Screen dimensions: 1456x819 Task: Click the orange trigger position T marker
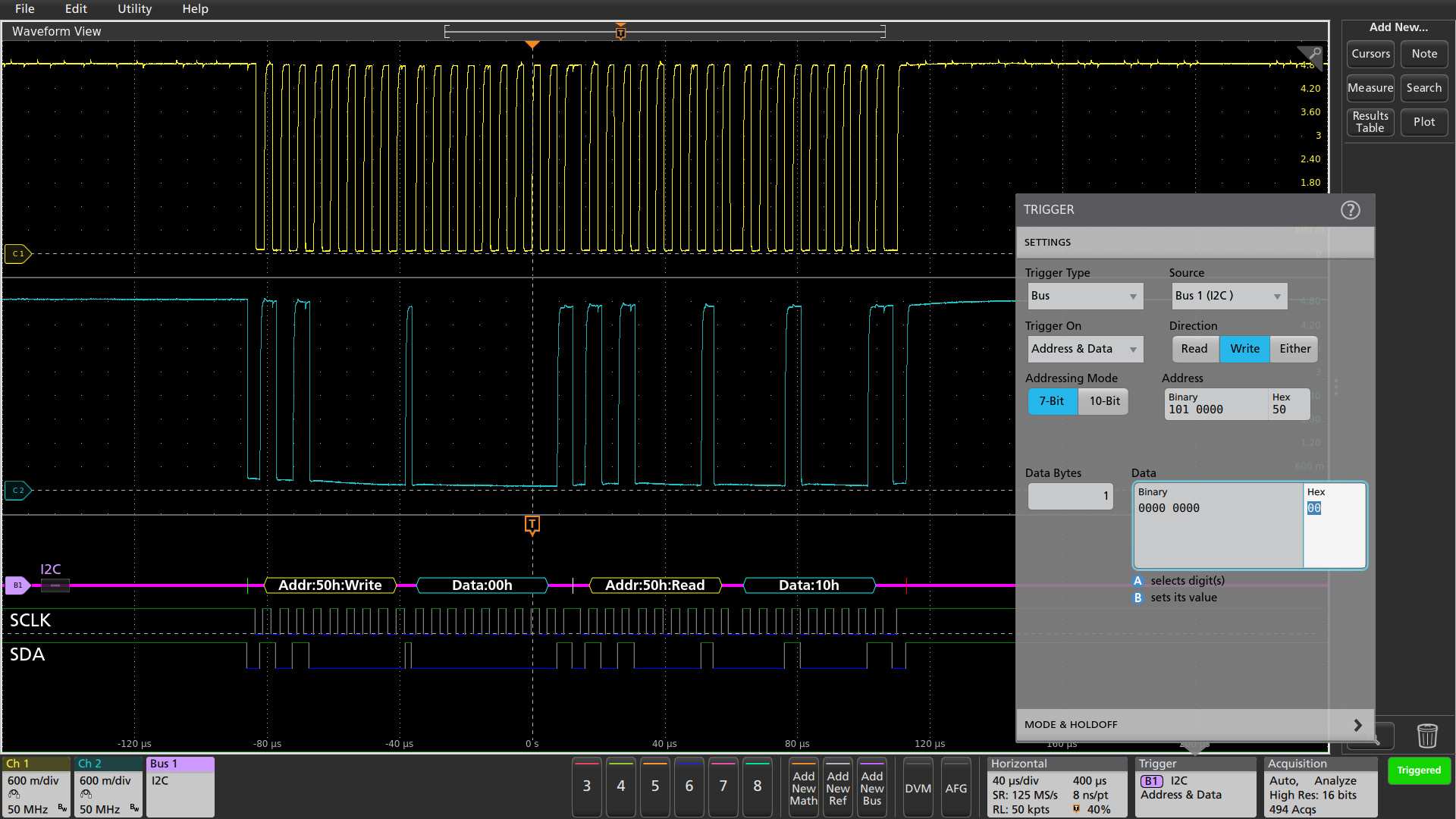(532, 524)
